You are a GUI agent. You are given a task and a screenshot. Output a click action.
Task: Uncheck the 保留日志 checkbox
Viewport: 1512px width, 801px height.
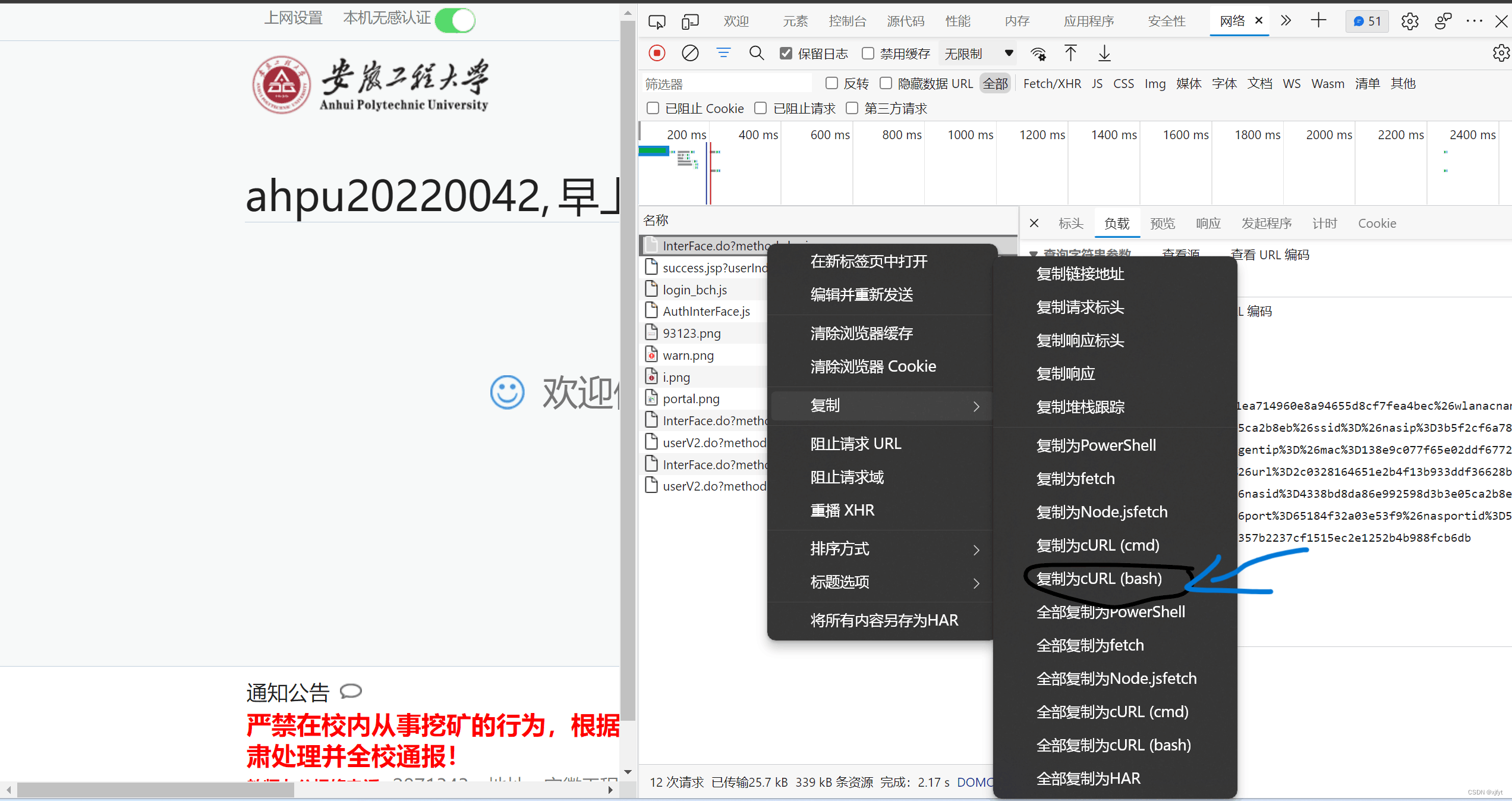coord(786,53)
